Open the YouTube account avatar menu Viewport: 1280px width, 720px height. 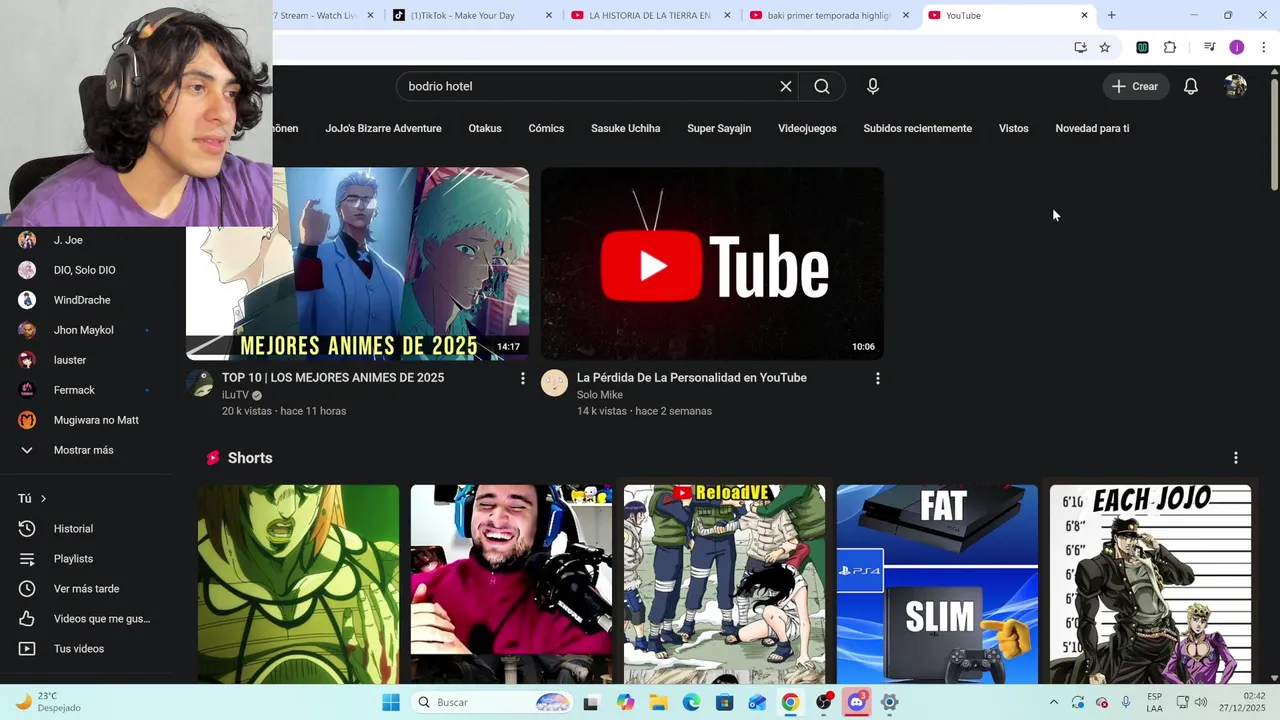(1236, 86)
